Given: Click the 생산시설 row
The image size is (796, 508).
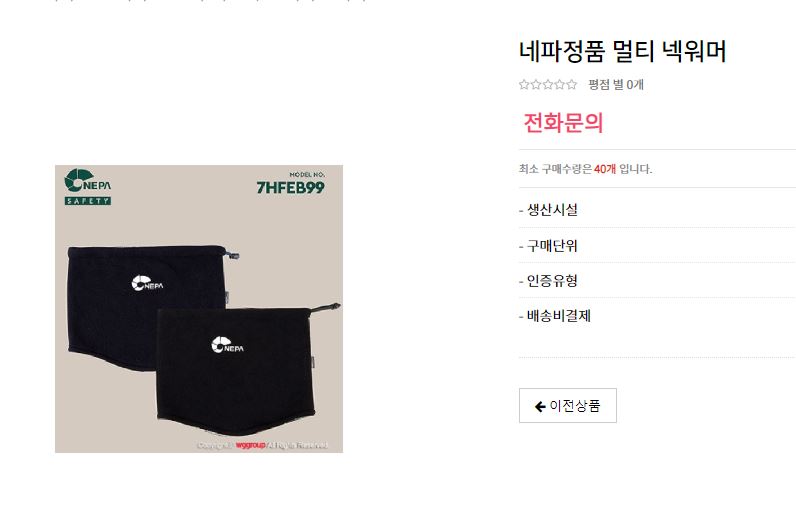Looking at the screenshot, I should pyautogui.click(x=657, y=210).
